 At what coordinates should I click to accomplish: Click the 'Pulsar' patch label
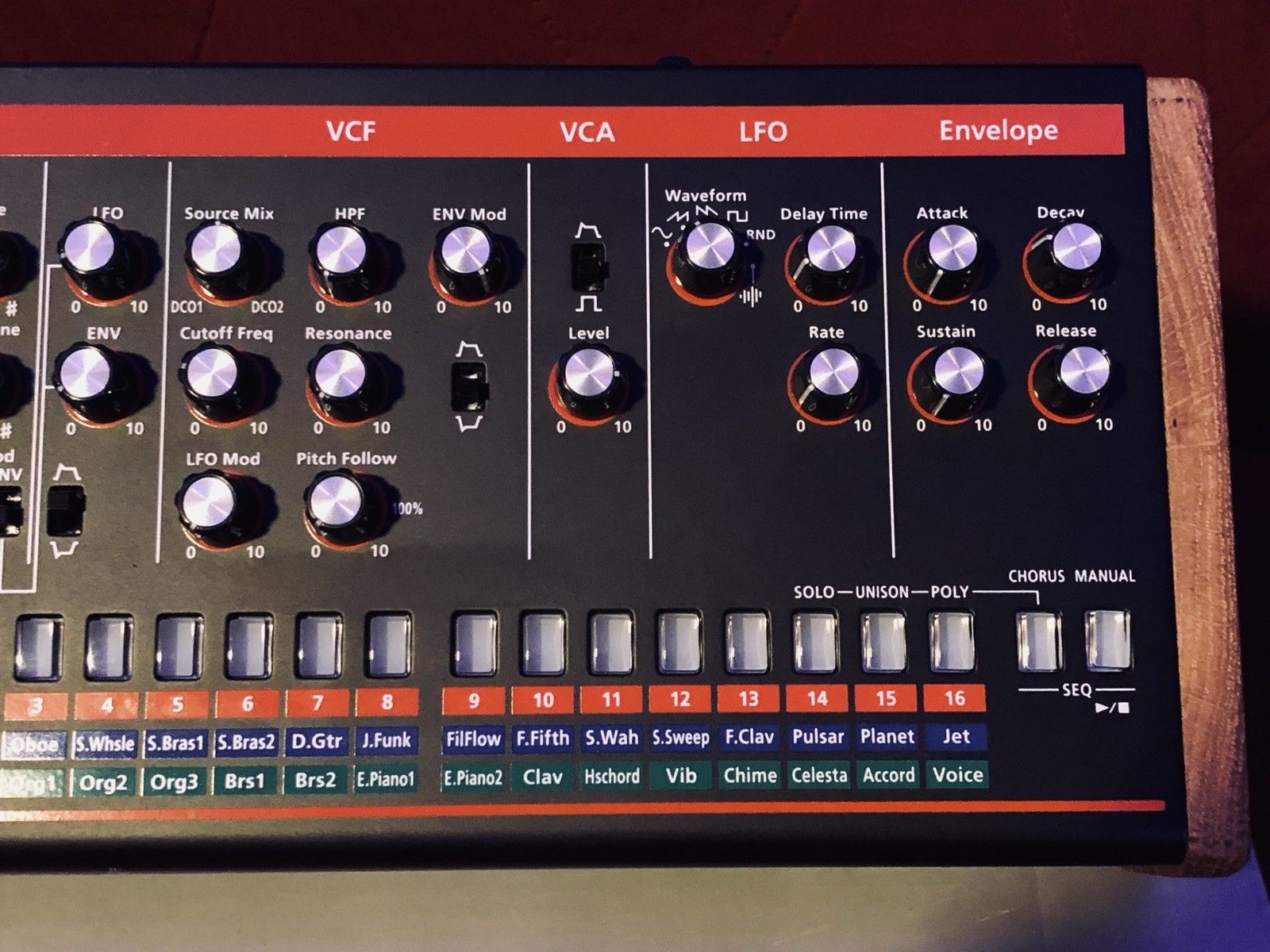[x=818, y=737]
